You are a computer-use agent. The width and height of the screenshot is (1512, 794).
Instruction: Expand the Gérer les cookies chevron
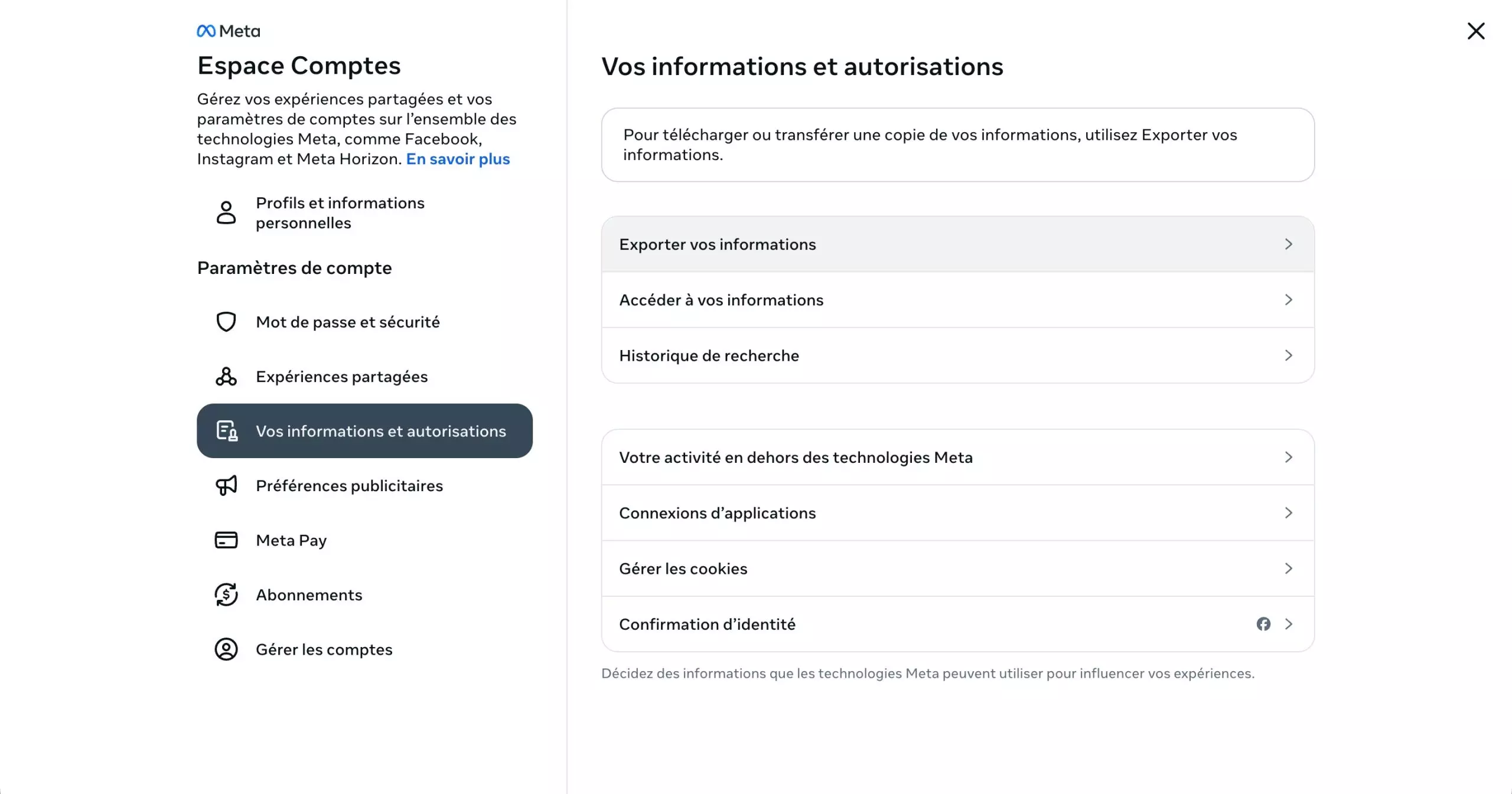[x=1289, y=568]
